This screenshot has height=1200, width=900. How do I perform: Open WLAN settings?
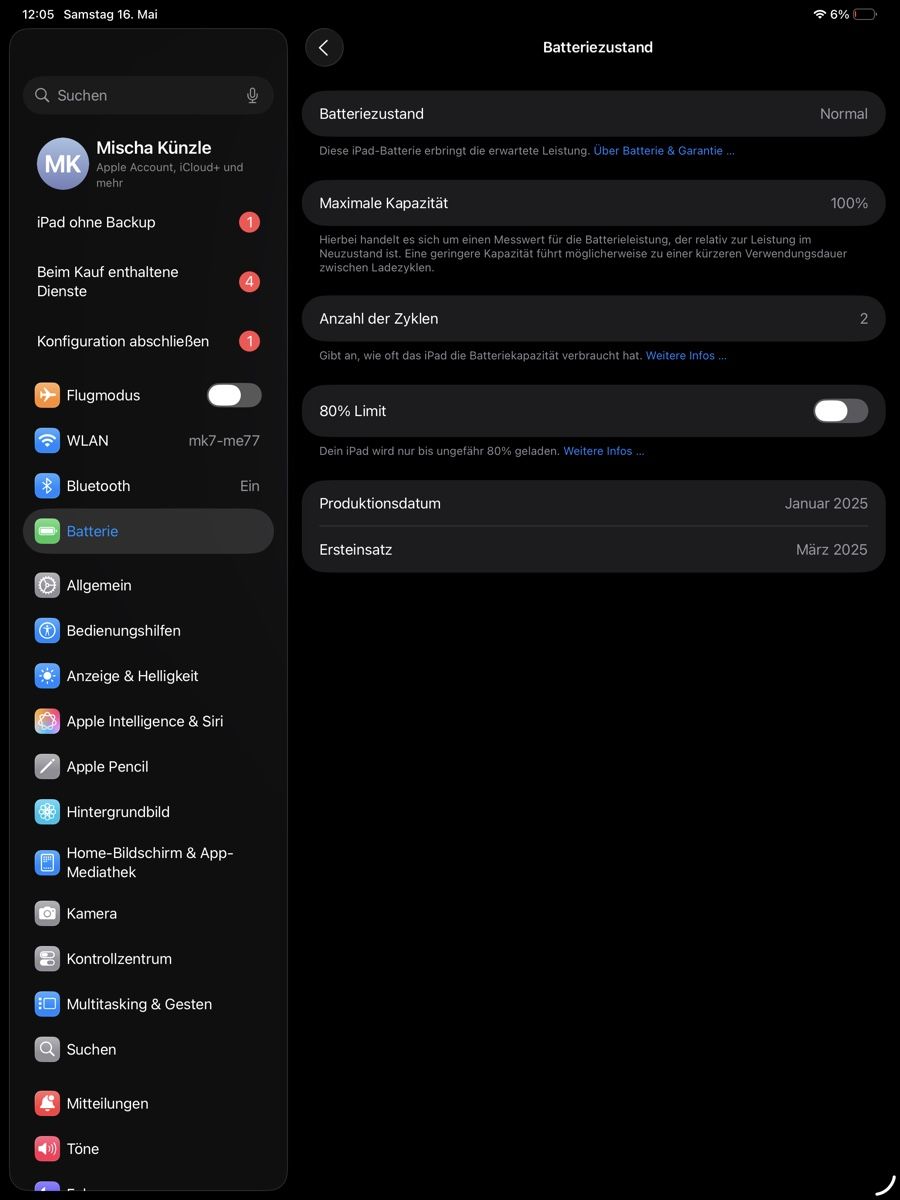(x=148, y=440)
